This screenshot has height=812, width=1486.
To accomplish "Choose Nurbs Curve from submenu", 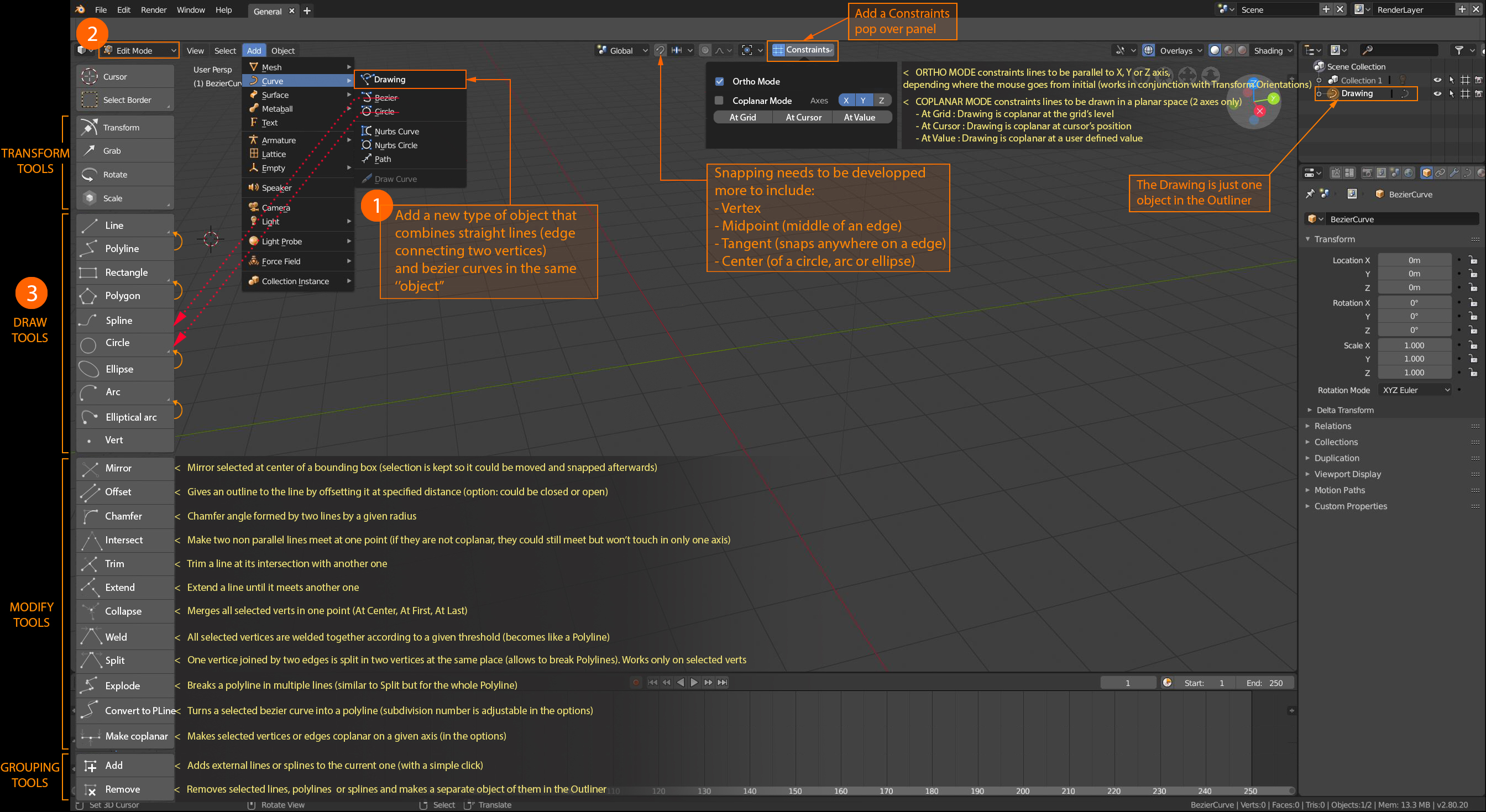I will [410, 131].
